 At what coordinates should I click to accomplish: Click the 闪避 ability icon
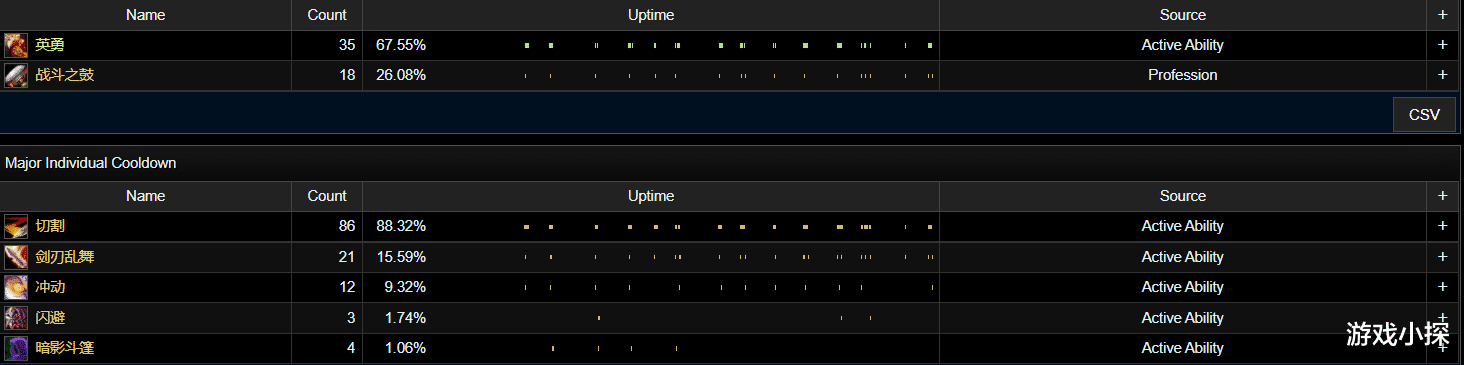(16, 318)
